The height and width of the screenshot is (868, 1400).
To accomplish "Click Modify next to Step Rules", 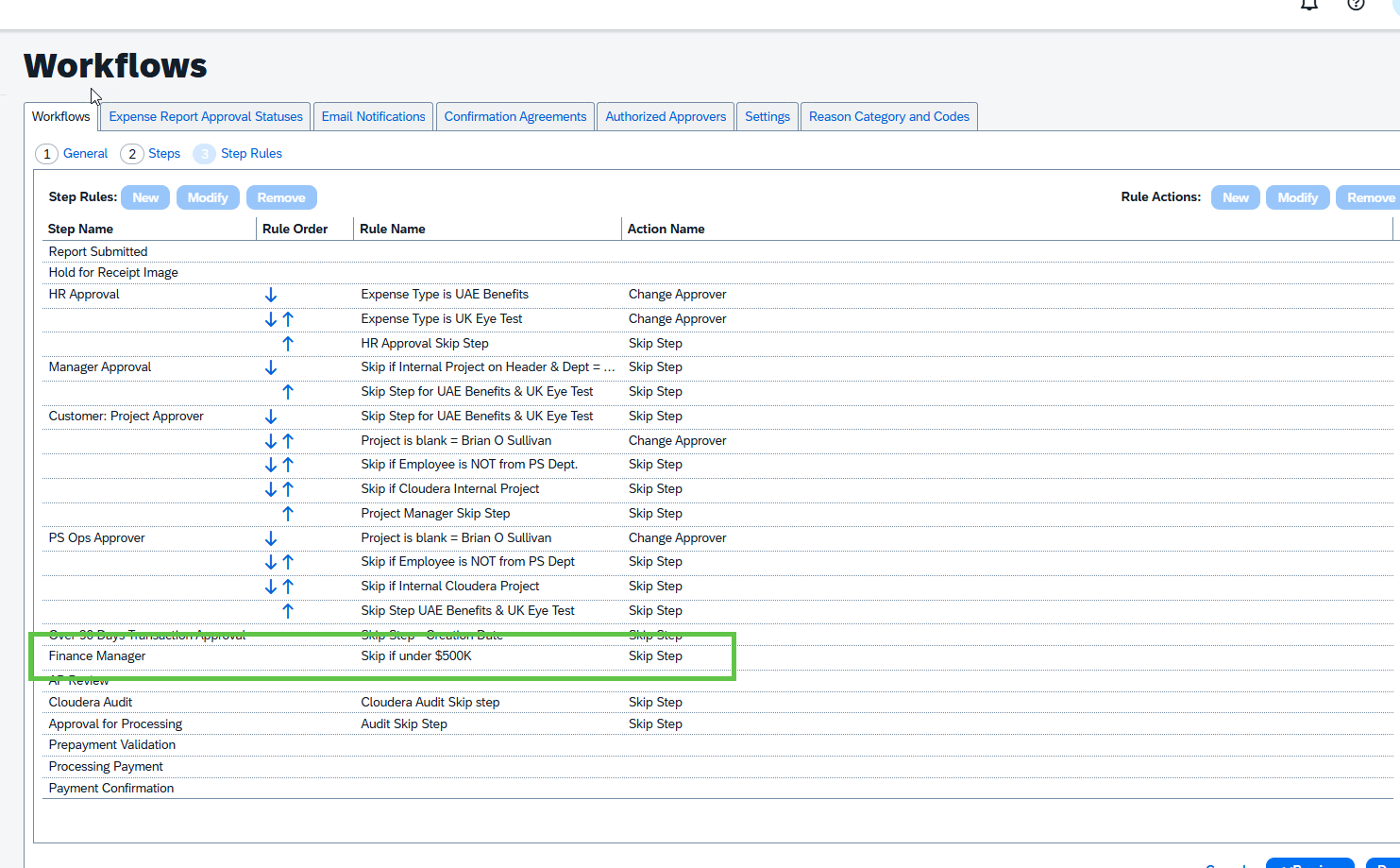I will [208, 197].
